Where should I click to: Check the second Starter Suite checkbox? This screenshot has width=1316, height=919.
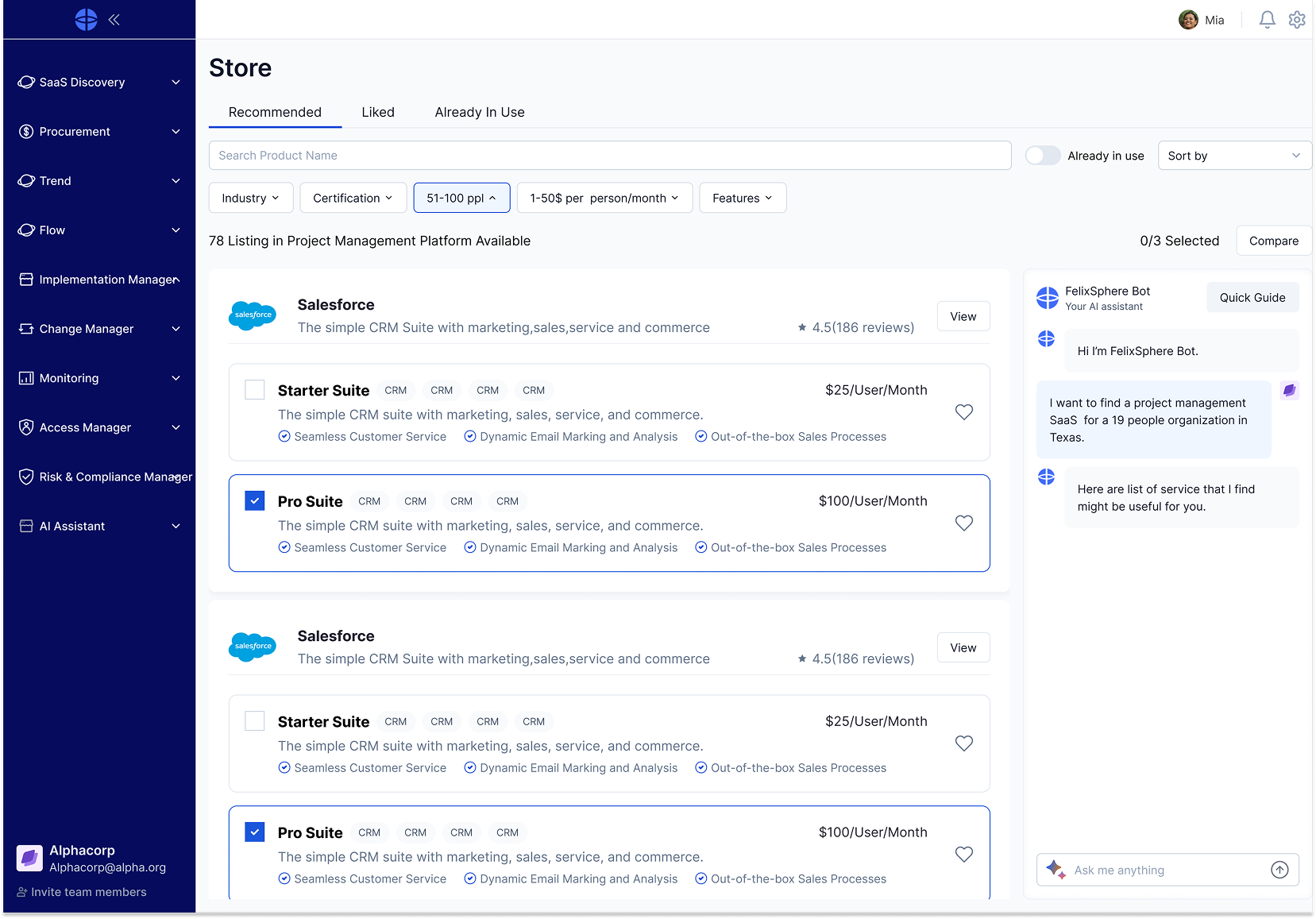tap(255, 721)
